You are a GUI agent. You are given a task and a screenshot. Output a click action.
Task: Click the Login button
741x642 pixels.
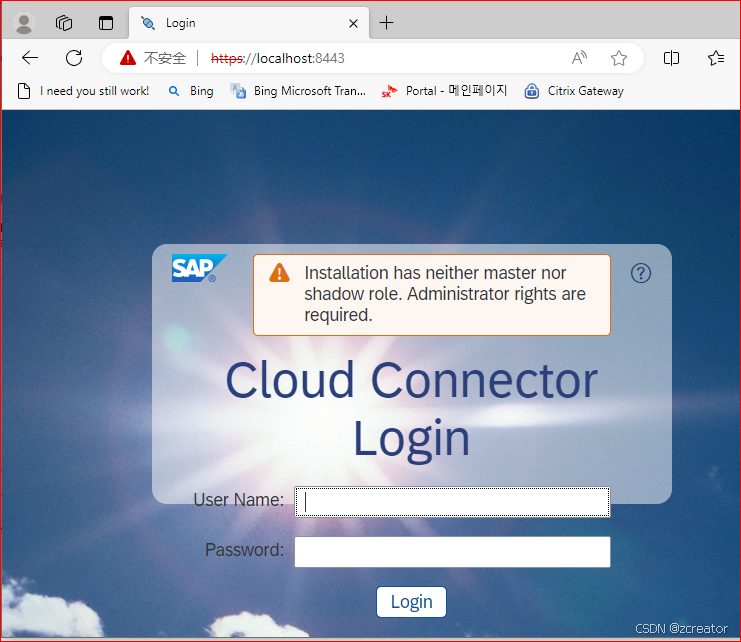coord(411,602)
